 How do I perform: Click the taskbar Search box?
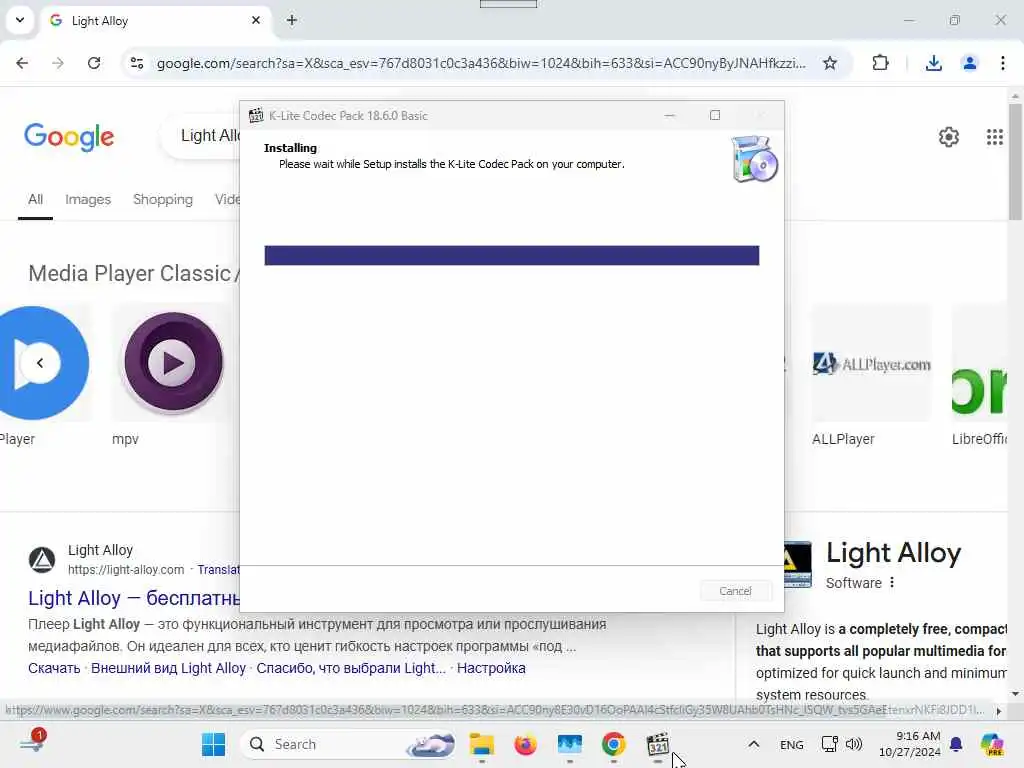click(x=349, y=744)
